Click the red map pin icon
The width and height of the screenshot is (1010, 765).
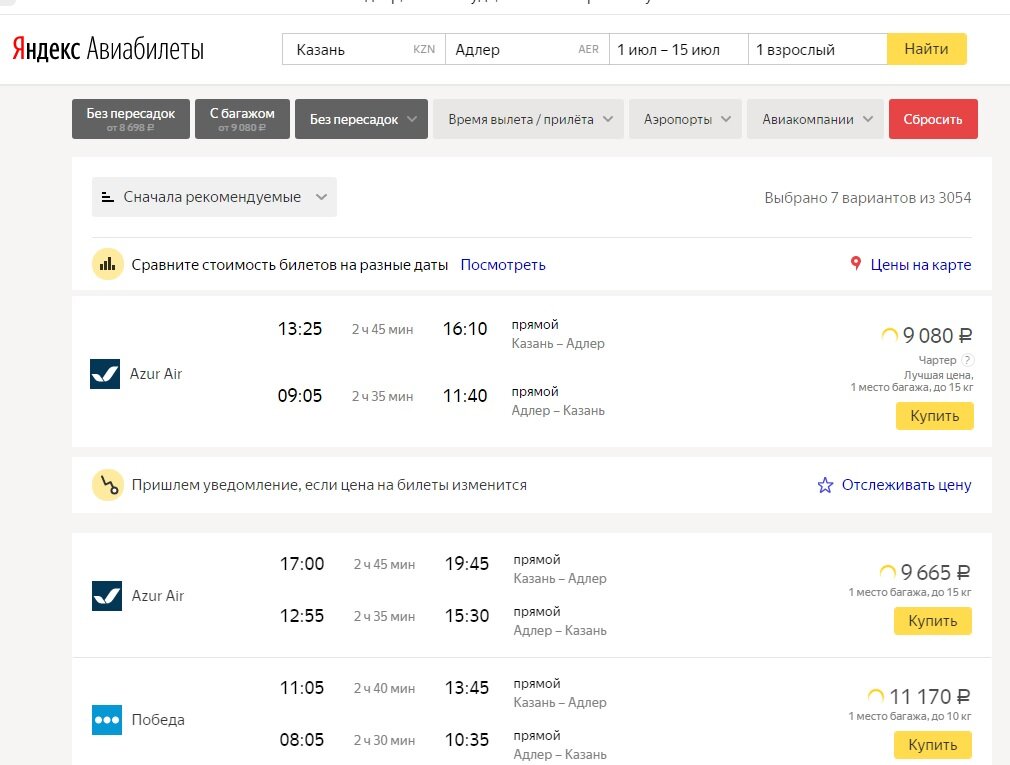click(855, 263)
